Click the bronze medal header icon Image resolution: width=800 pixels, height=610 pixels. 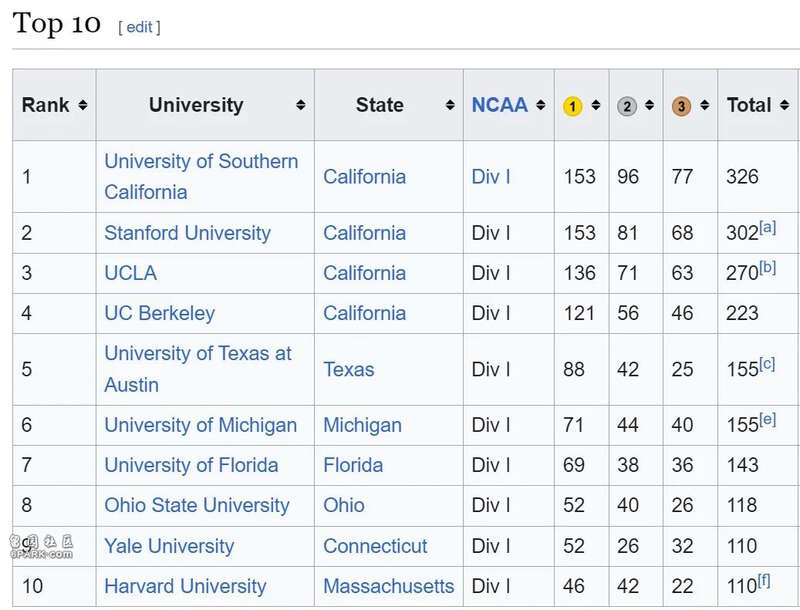[681, 106]
